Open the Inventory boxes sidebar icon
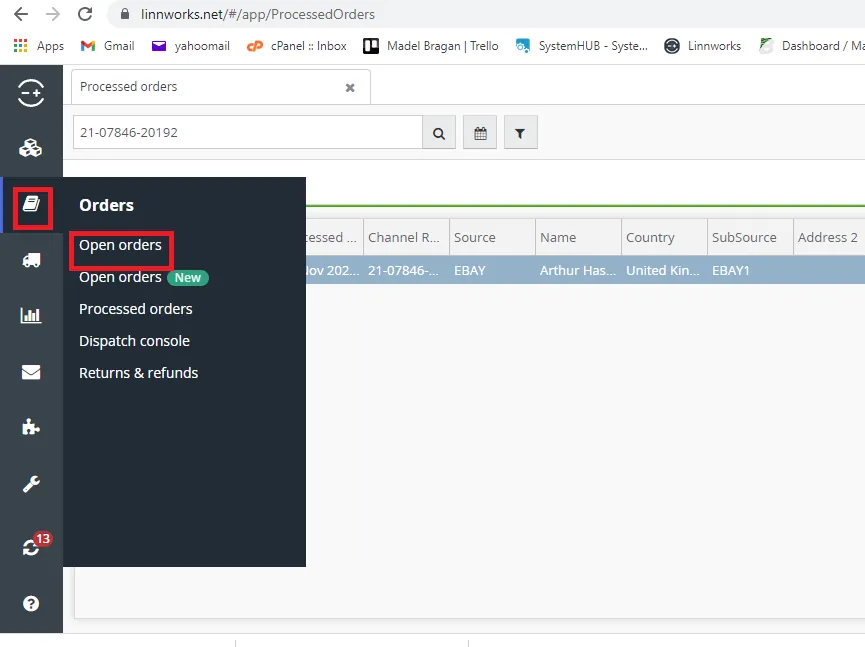The image size is (865, 647). click(x=31, y=148)
